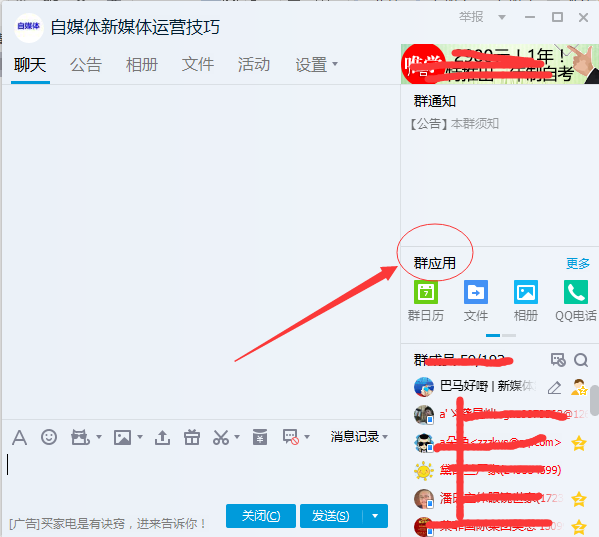This screenshot has width=599, height=537.
Task: Click the top banner advertisement
Action: [500, 64]
